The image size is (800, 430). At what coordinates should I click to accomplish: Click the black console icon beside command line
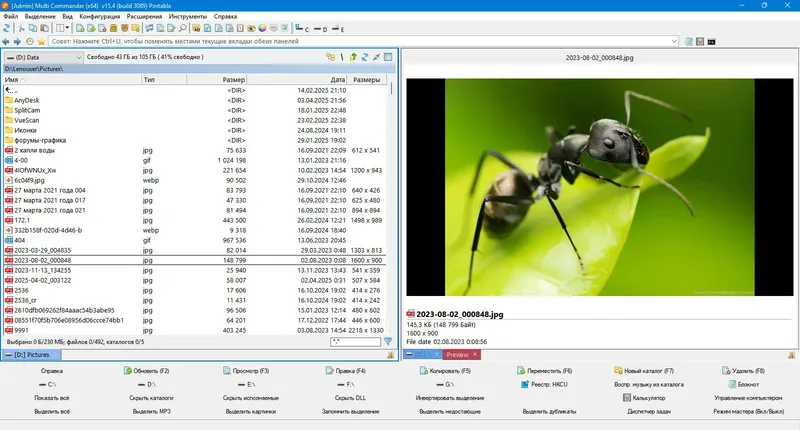(711, 42)
